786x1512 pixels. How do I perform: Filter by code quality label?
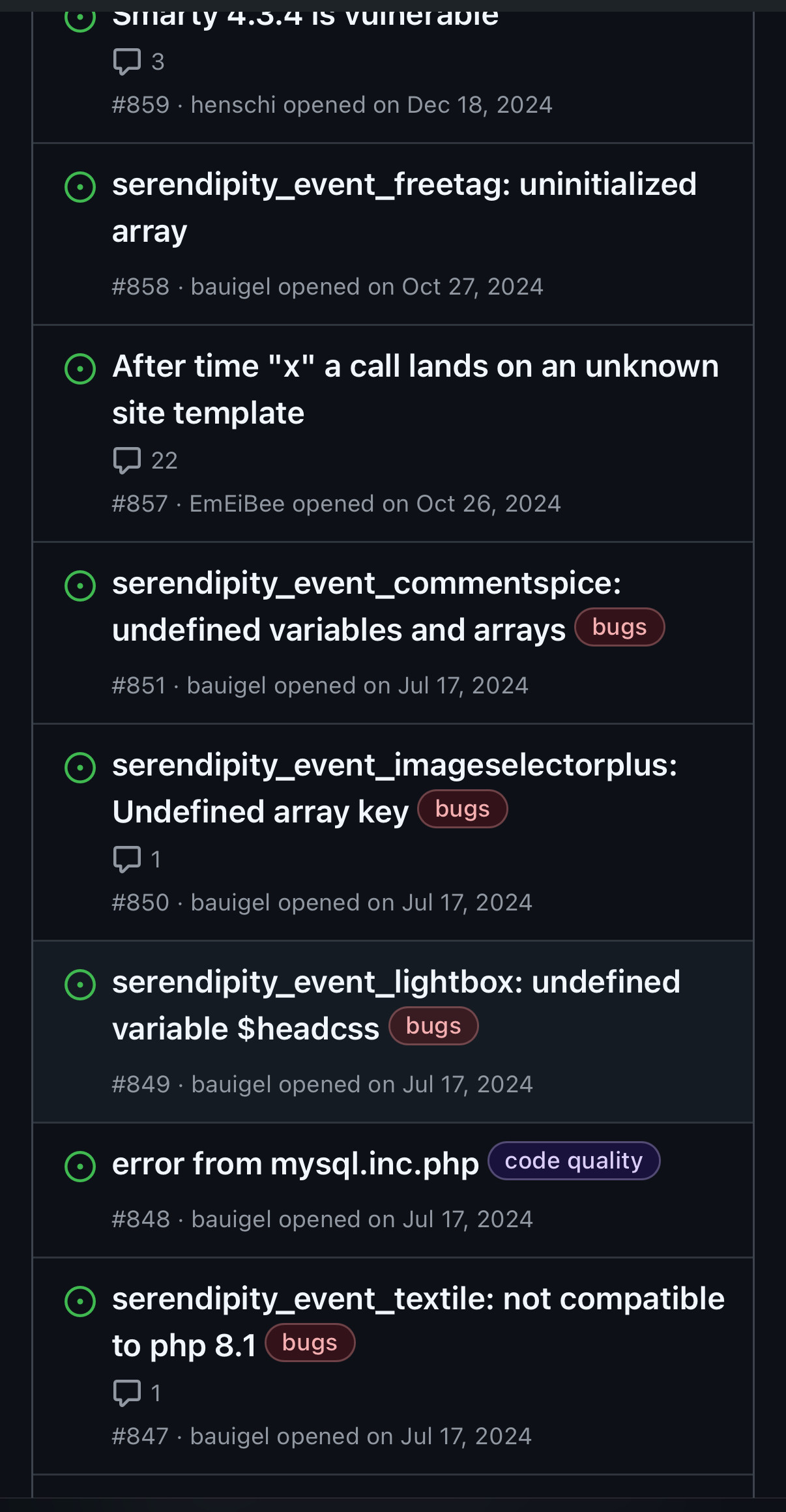pos(574,1161)
